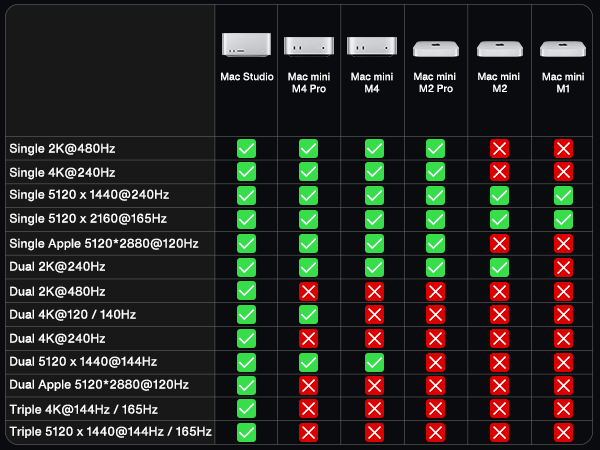Click the green check for Single 5120 x 2160@165Hz, Mac mini M1
600x450 pixels.
click(563, 219)
